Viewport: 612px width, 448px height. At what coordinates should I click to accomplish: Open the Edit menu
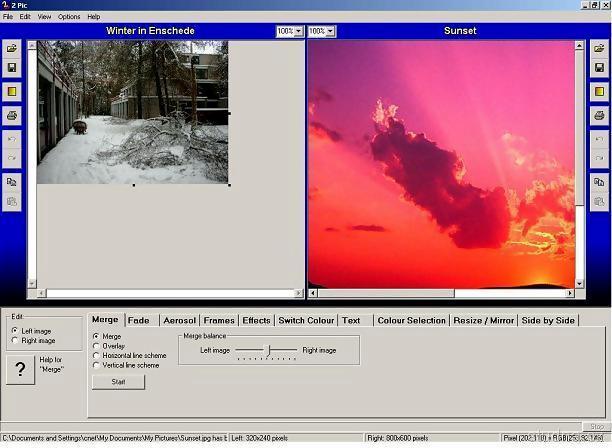pos(25,17)
